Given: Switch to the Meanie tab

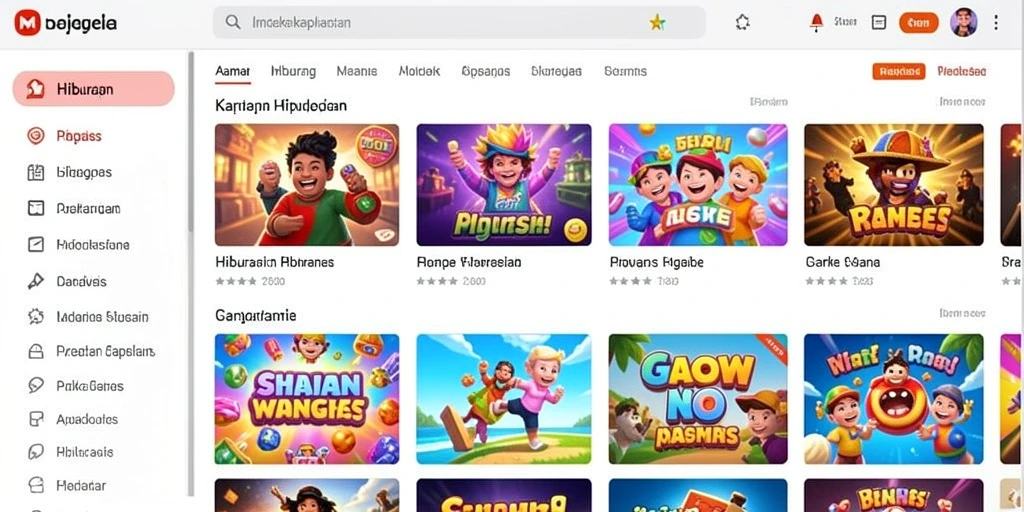Looking at the screenshot, I should [x=357, y=71].
